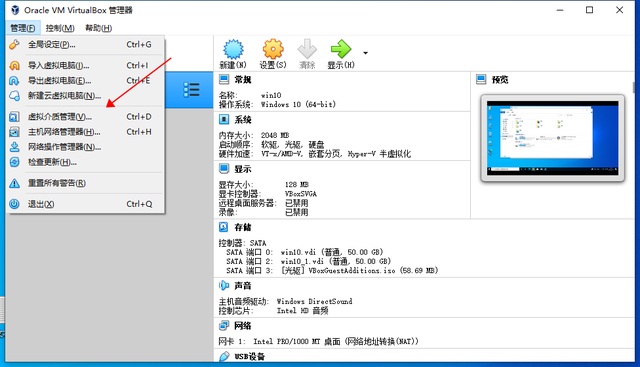This screenshot has height=367, width=640.
Task: Open the 网络 settings section title
Action: (243, 326)
